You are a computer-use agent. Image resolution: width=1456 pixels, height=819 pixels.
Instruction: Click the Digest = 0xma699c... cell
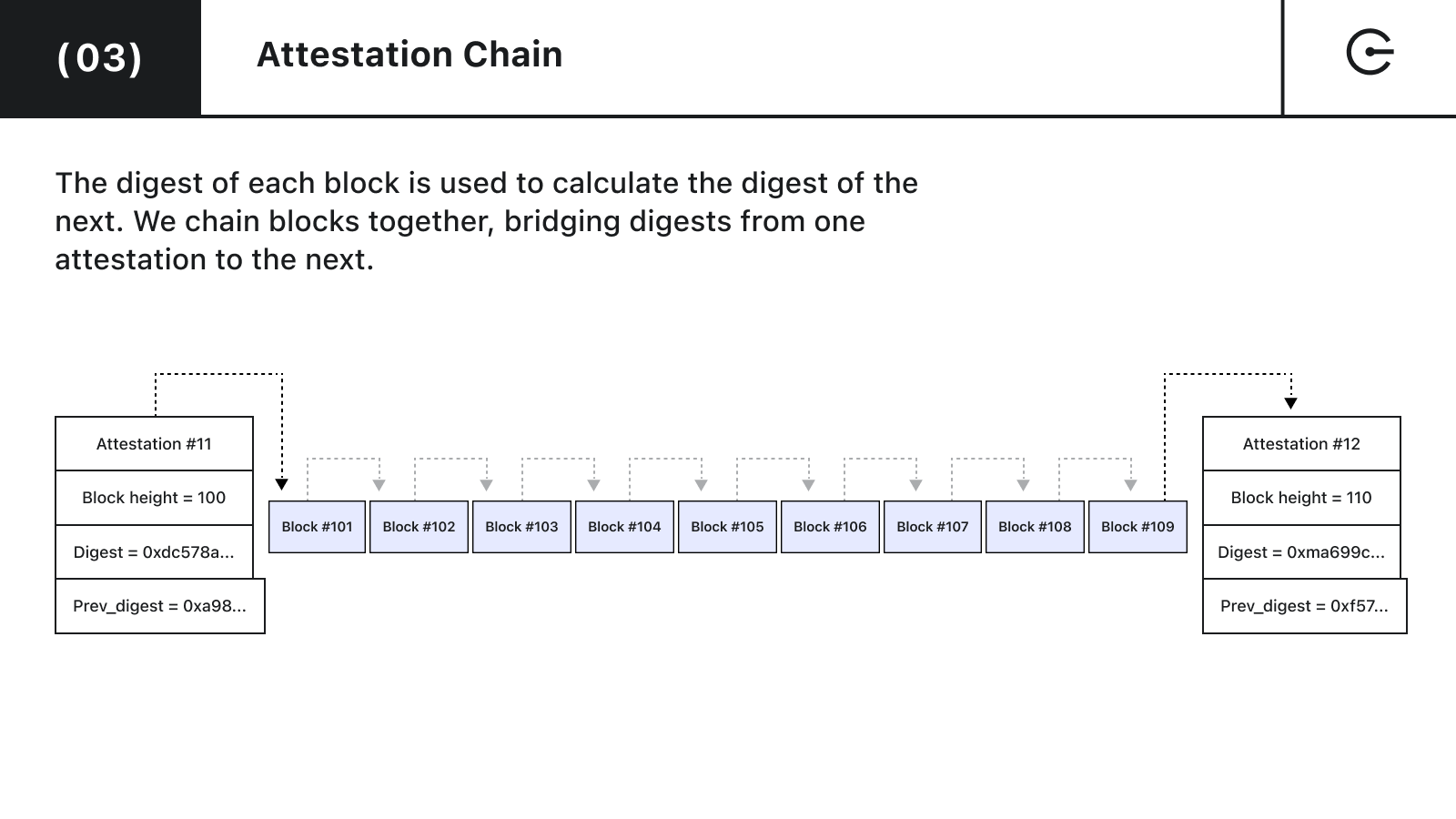pyautogui.click(x=1301, y=552)
